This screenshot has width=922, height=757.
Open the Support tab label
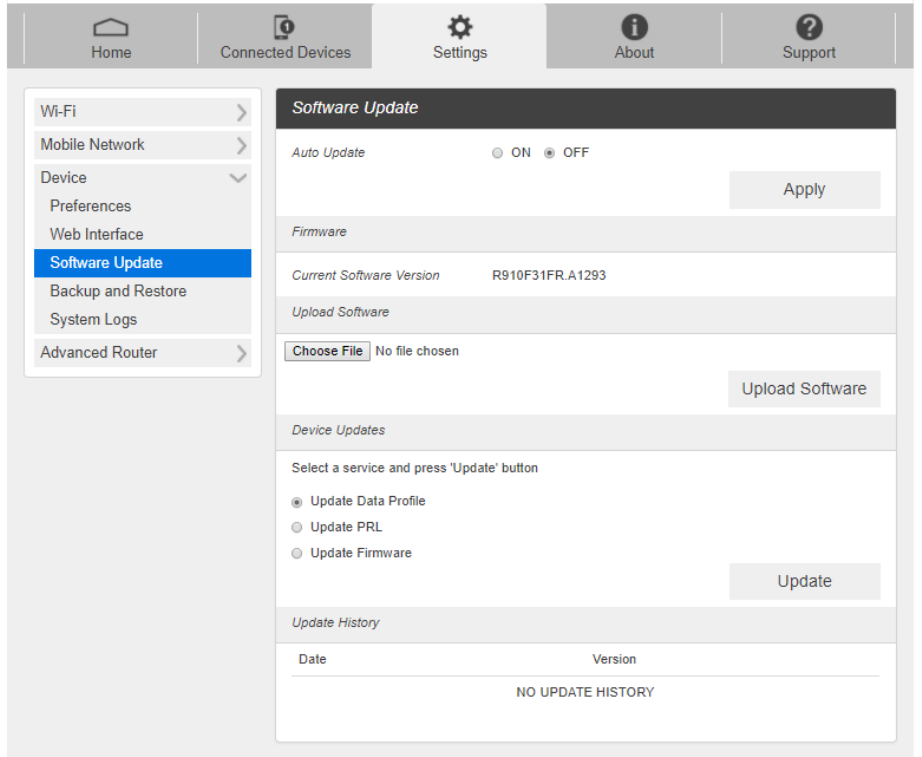click(809, 53)
